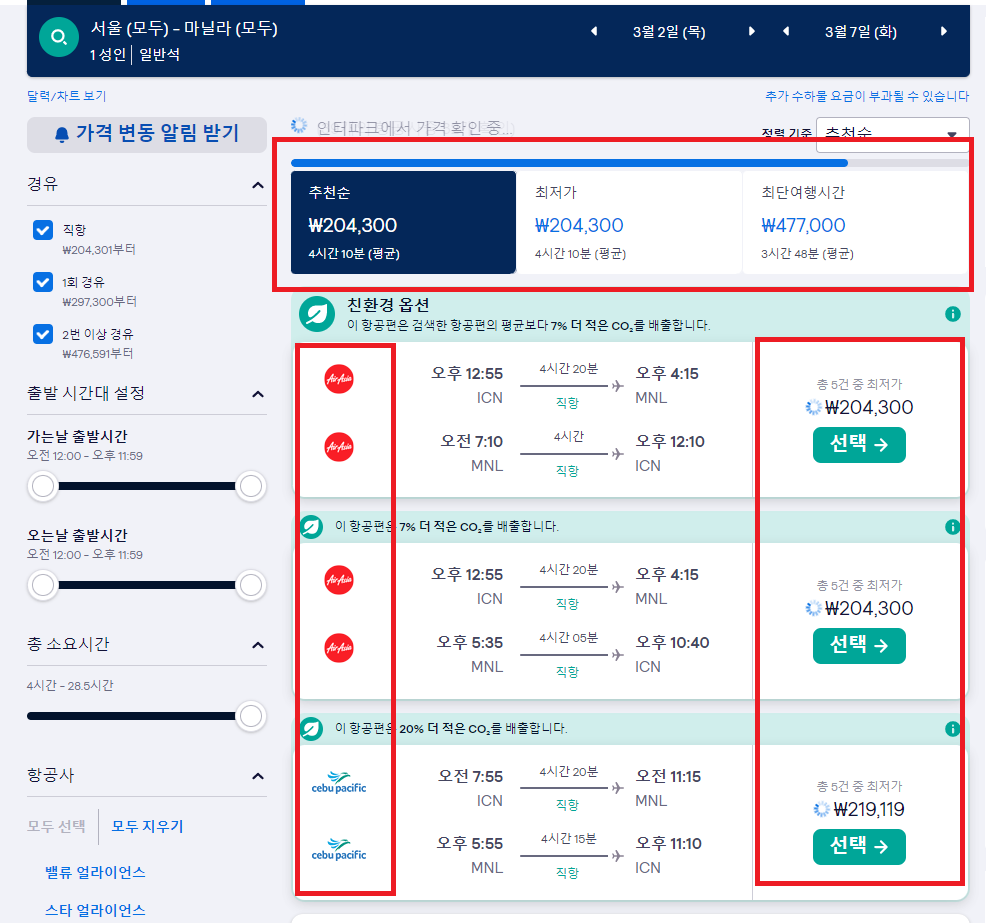Click AirAsia logo for 오후 5:35 return flight
This screenshot has height=923, width=986.
tap(339, 648)
